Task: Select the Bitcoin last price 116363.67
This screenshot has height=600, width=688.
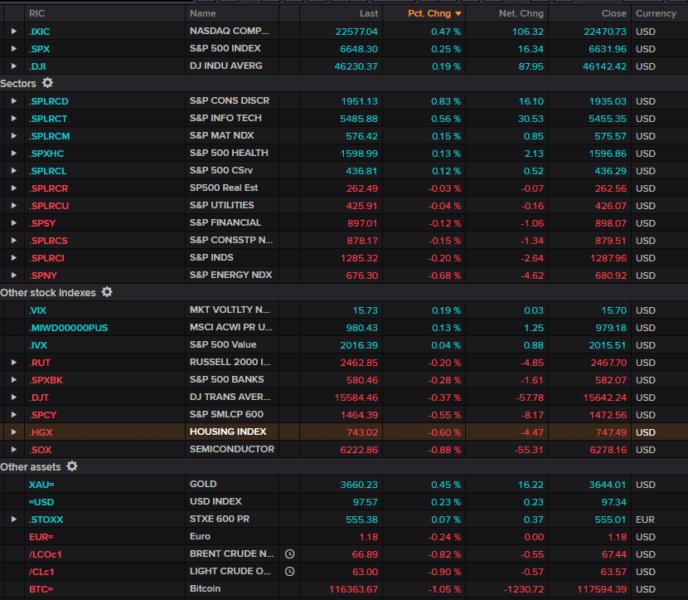Action: tap(353, 589)
